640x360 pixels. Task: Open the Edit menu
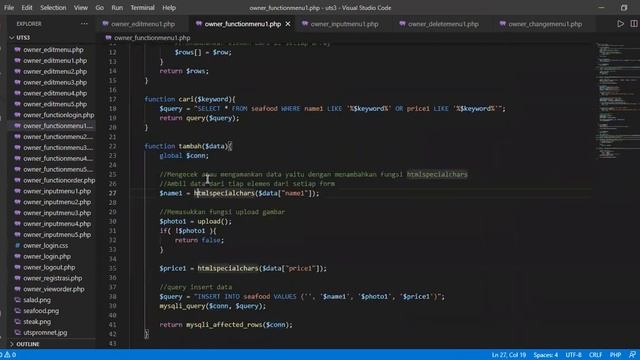pos(27,8)
